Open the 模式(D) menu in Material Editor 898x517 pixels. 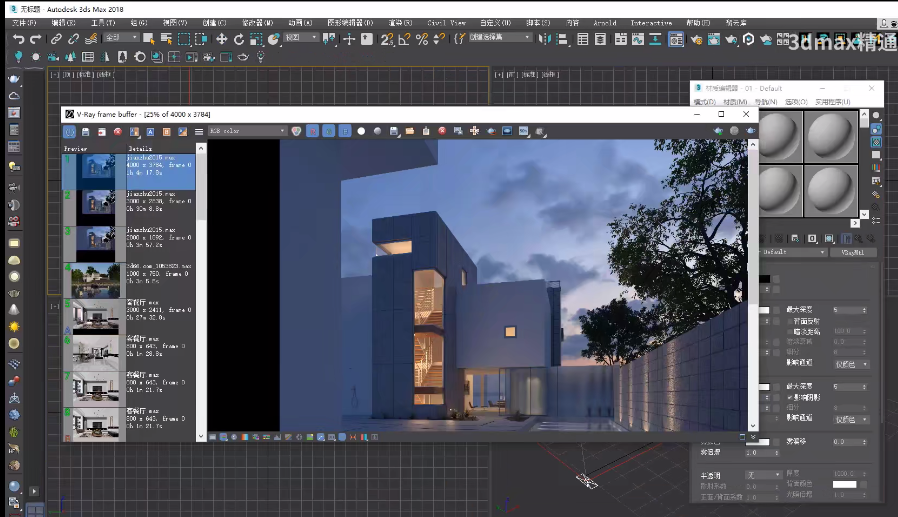click(x=704, y=102)
